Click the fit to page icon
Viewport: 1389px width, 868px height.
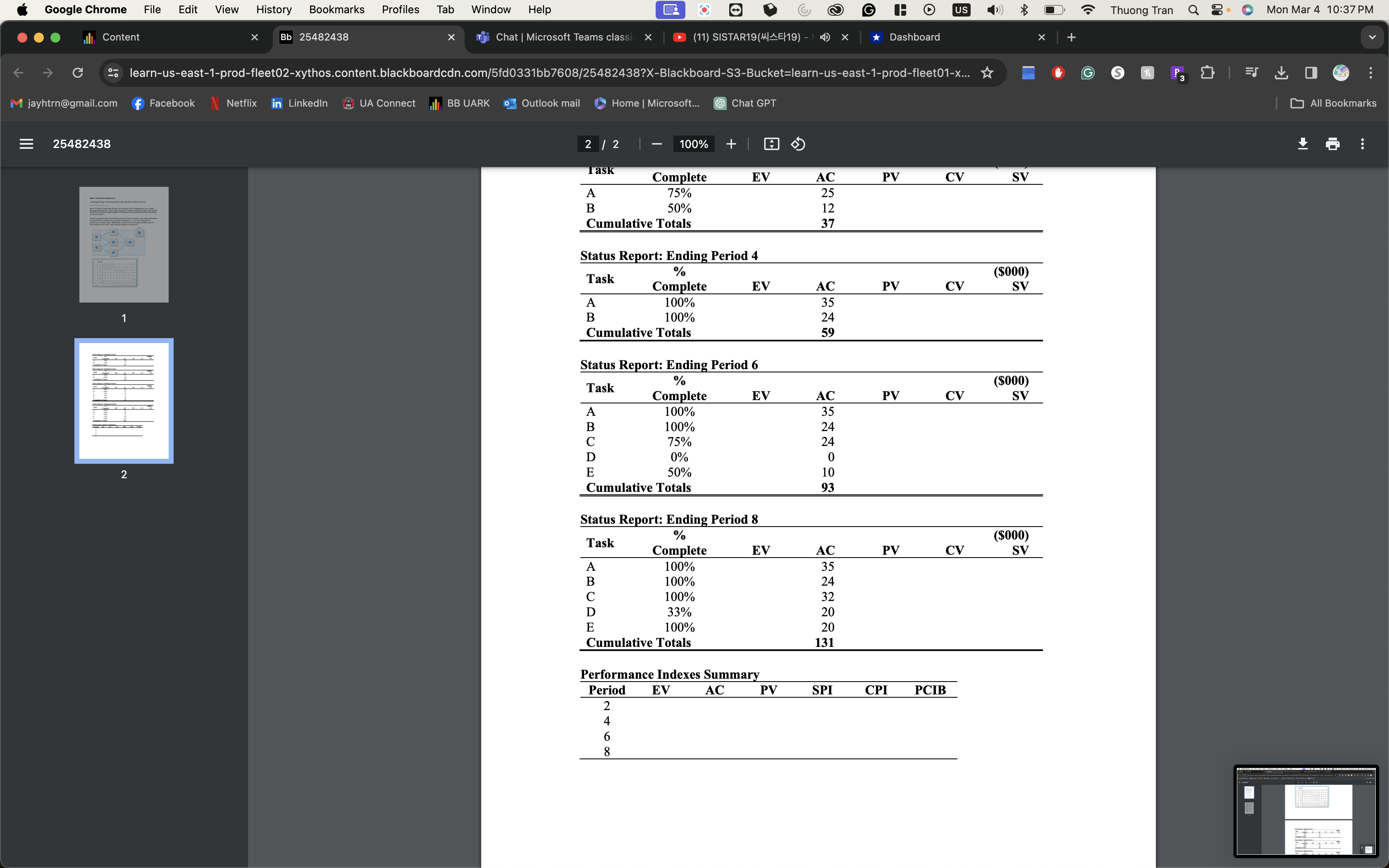(771, 144)
